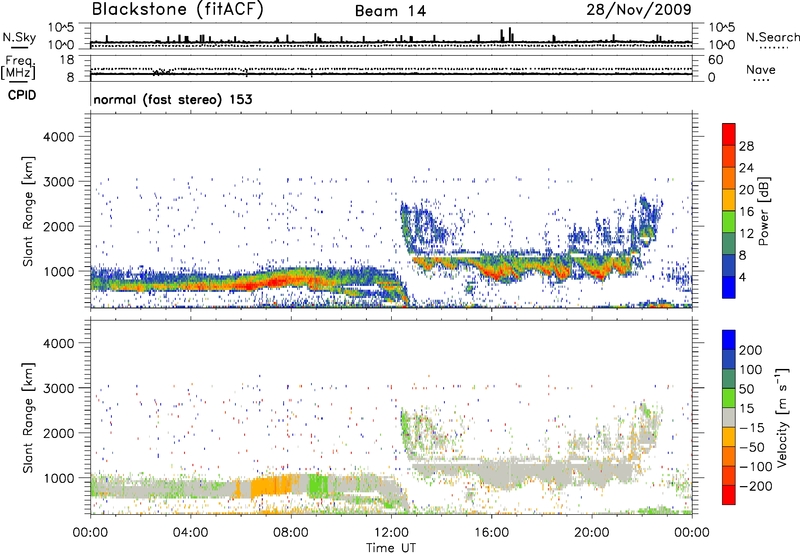Screen dimensions: 800x554
Task: Click the 12:00 time tick label
Action: tap(391, 533)
